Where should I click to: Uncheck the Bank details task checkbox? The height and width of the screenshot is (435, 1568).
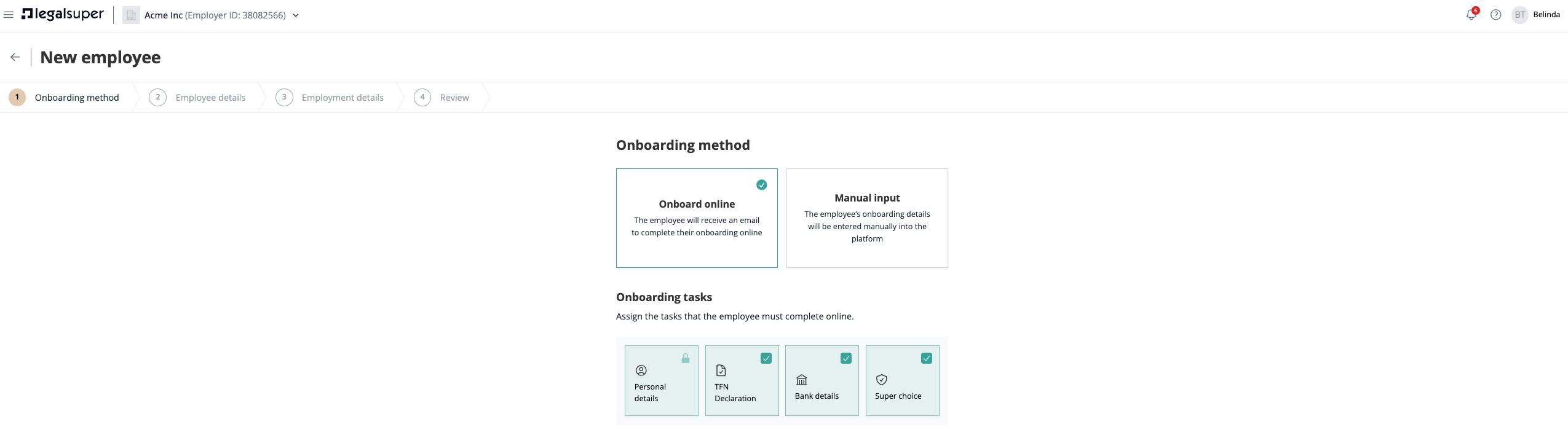pos(846,358)
